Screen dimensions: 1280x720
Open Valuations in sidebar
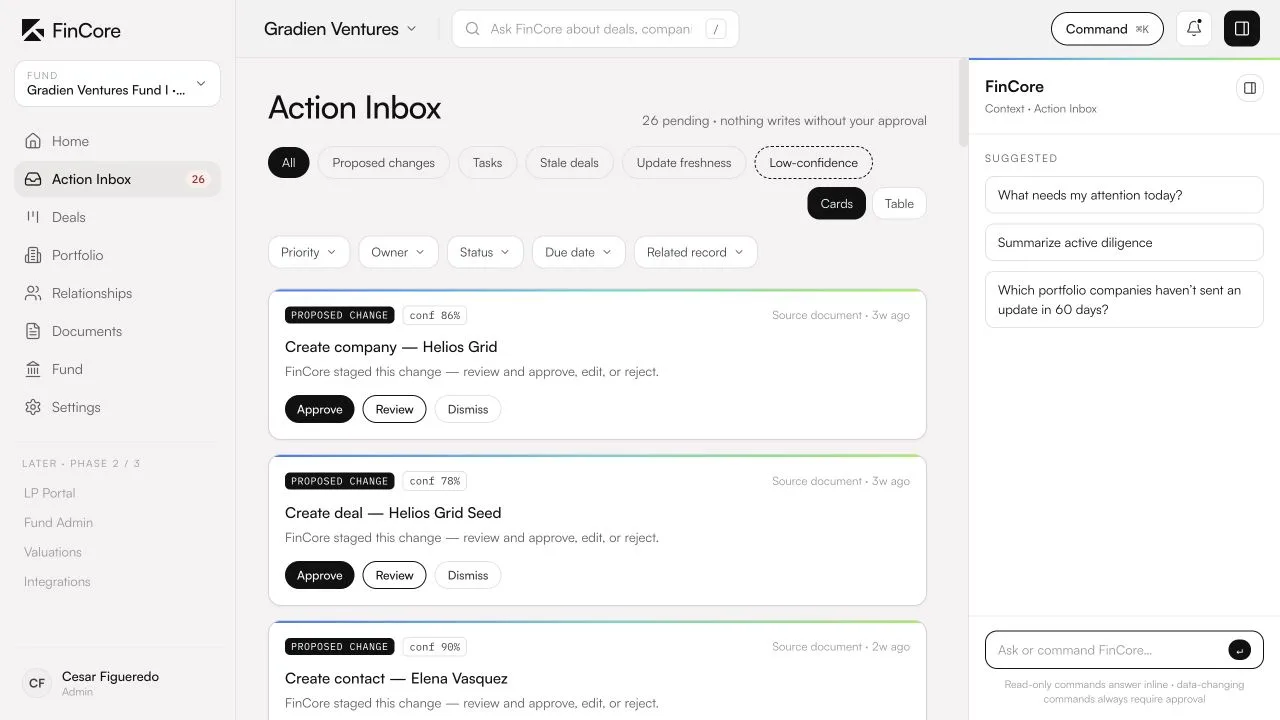click(x=53, y=552)
